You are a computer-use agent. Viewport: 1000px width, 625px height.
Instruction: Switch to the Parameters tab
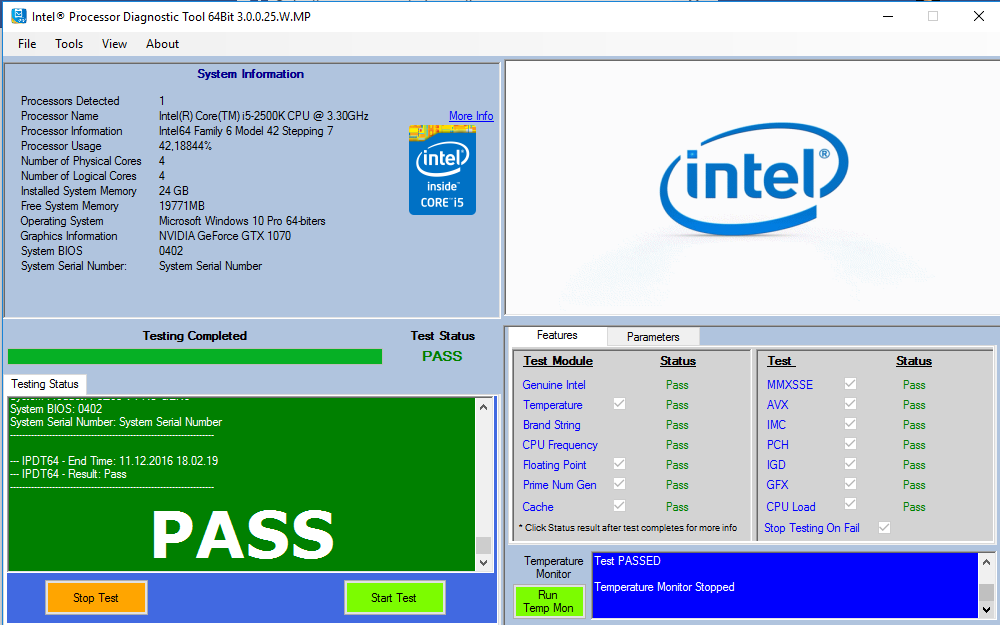tap(653, 337)
